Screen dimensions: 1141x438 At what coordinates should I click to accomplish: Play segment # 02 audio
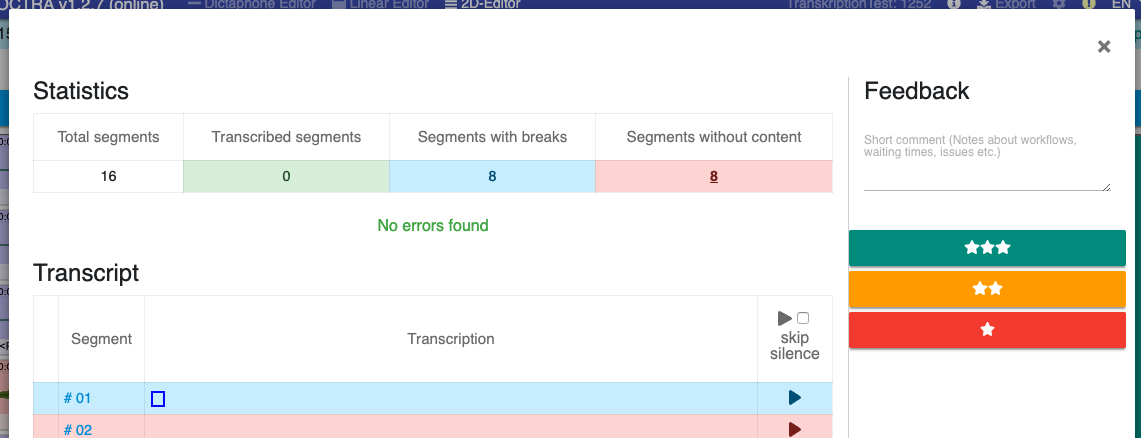pyautogui.click(x=795, y=430)
